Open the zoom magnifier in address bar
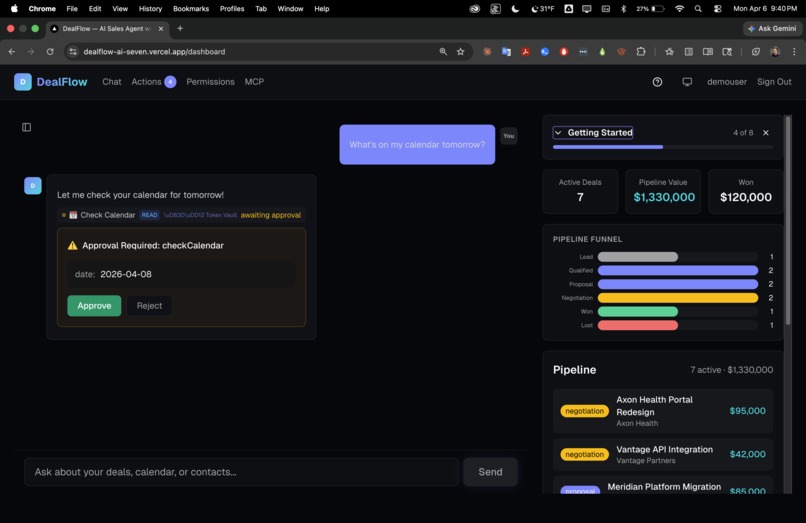The image size is (806, 523). [443, 51]
